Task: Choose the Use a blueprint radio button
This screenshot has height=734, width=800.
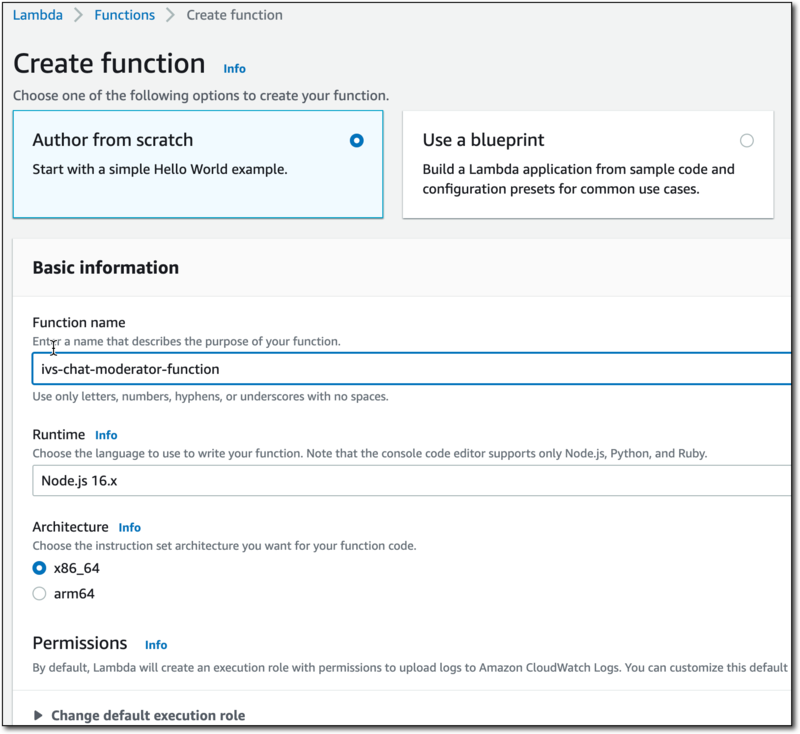Action: coord(747,141)
